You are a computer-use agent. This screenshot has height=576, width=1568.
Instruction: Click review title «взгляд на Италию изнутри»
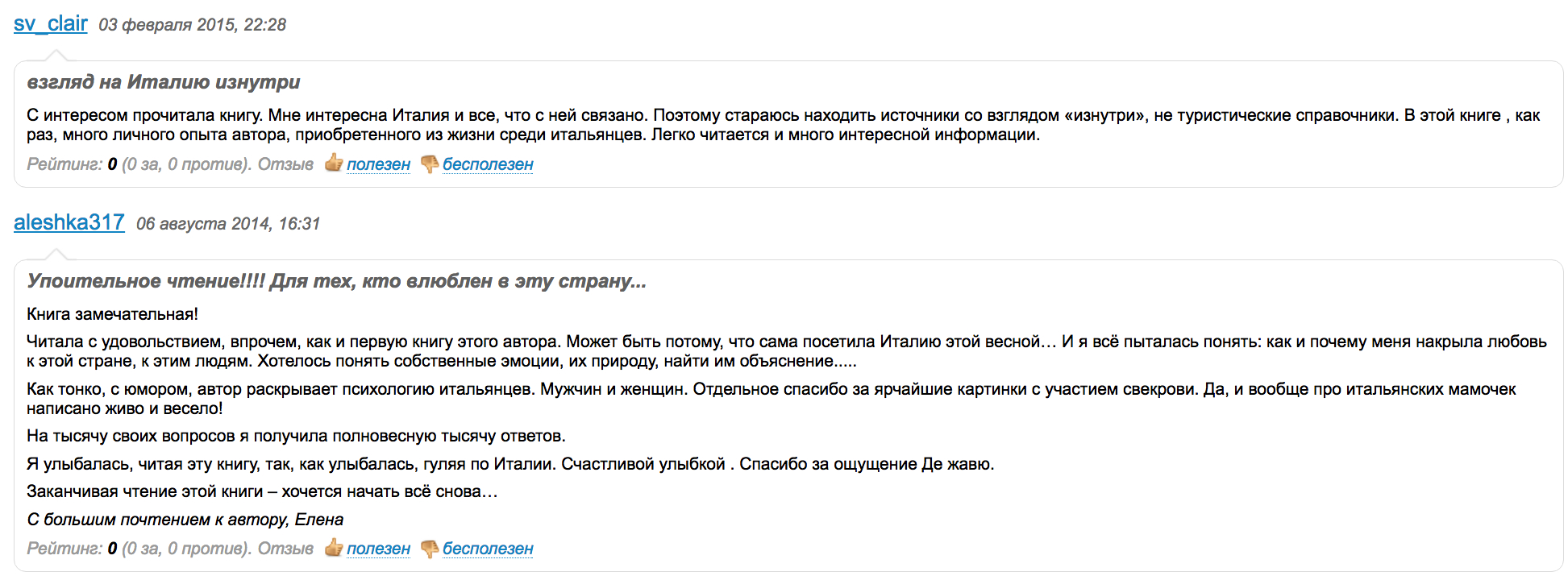pyautogui.click(x=164, y=82)
